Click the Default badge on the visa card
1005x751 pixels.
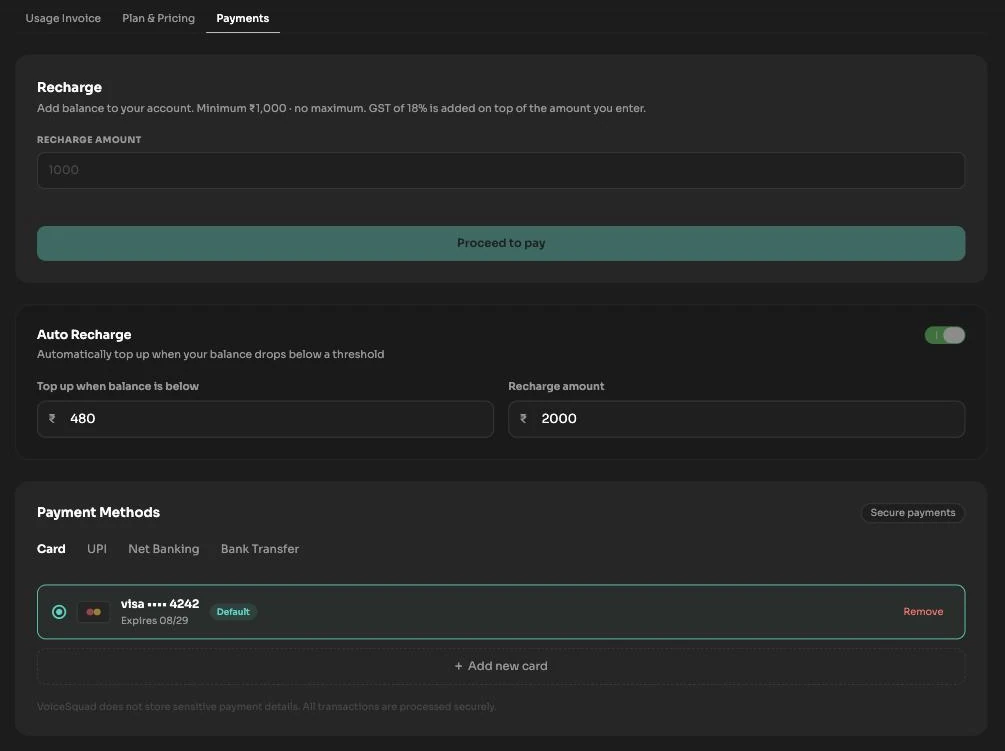[233, 612]
